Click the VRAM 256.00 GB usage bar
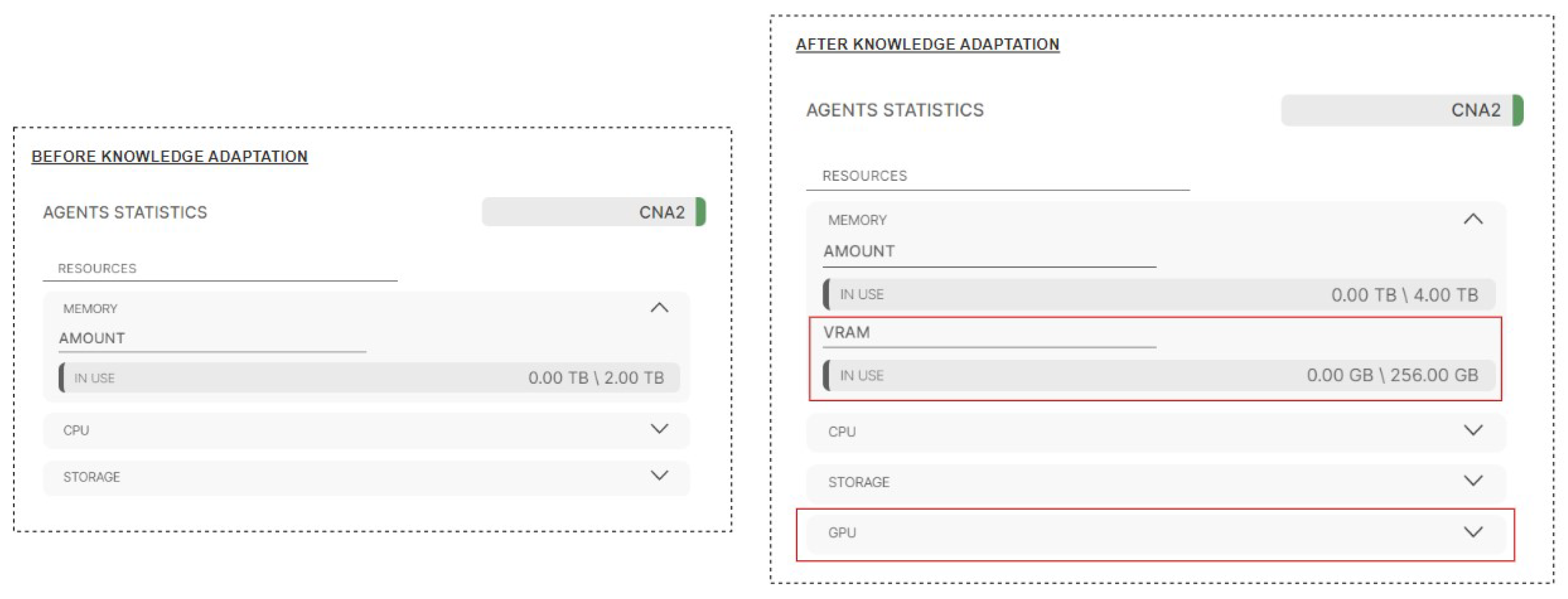 point(1159,375)
